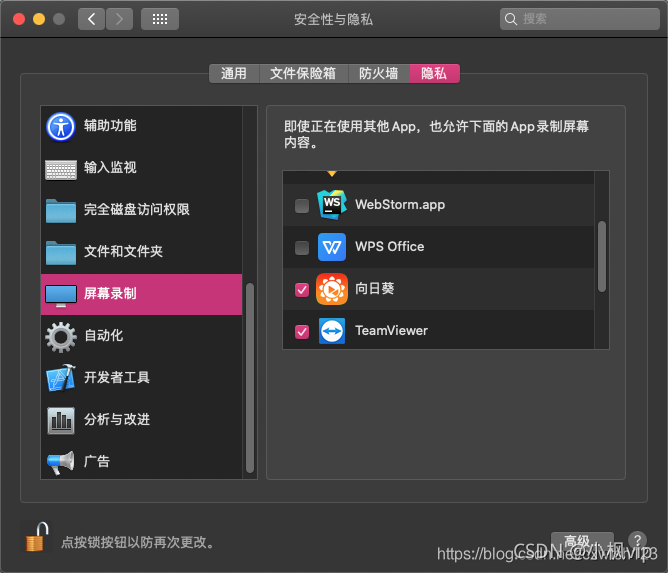Select 输入监视 in the sidebar
The image size is (668, 573).
click(x=141, y=168)
